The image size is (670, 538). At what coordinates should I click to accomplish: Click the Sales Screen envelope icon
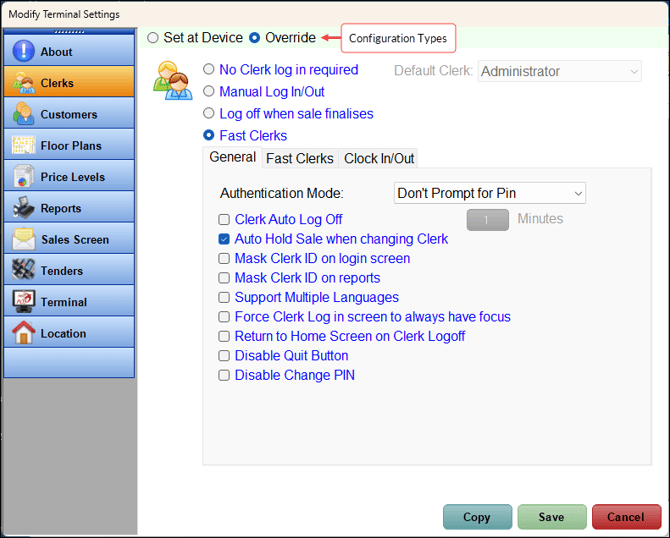(x=24, y=238)
